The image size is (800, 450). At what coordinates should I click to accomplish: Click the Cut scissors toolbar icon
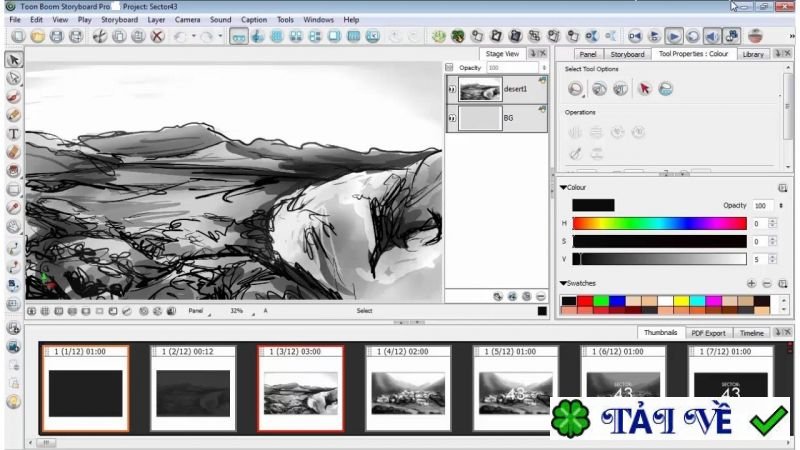[99, 37]
